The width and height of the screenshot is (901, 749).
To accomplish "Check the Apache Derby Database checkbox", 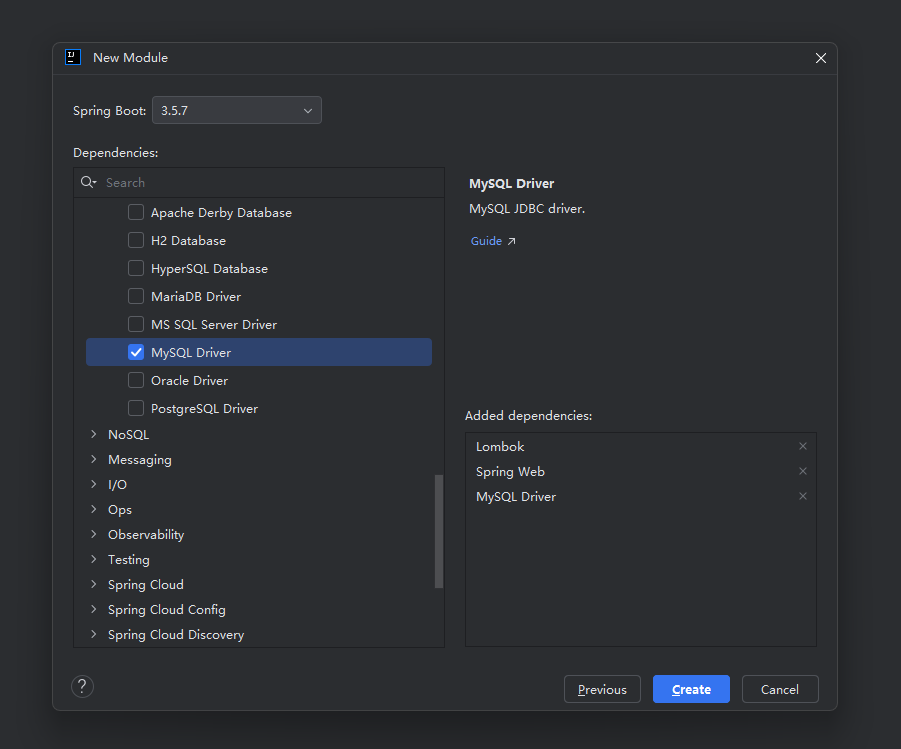I will [x=136, y=212].
